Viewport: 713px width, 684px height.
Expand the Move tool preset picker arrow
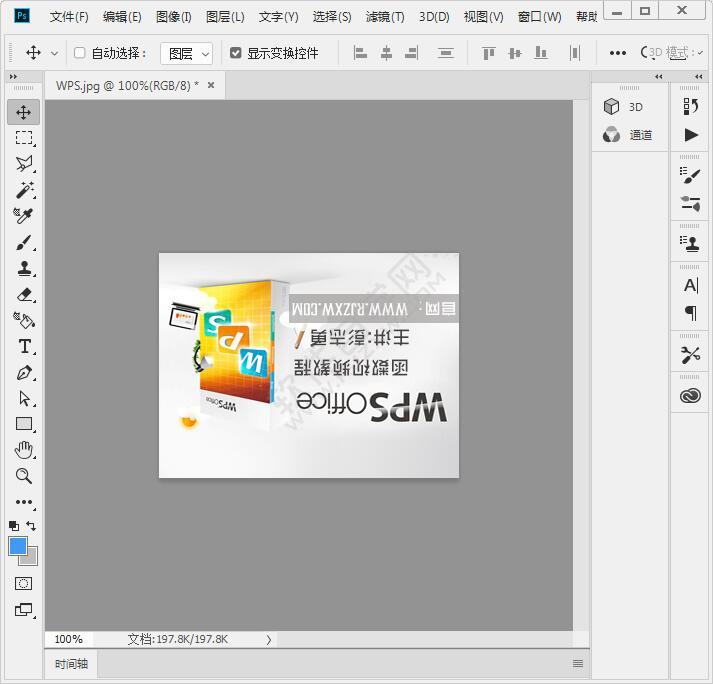[54, 53]
